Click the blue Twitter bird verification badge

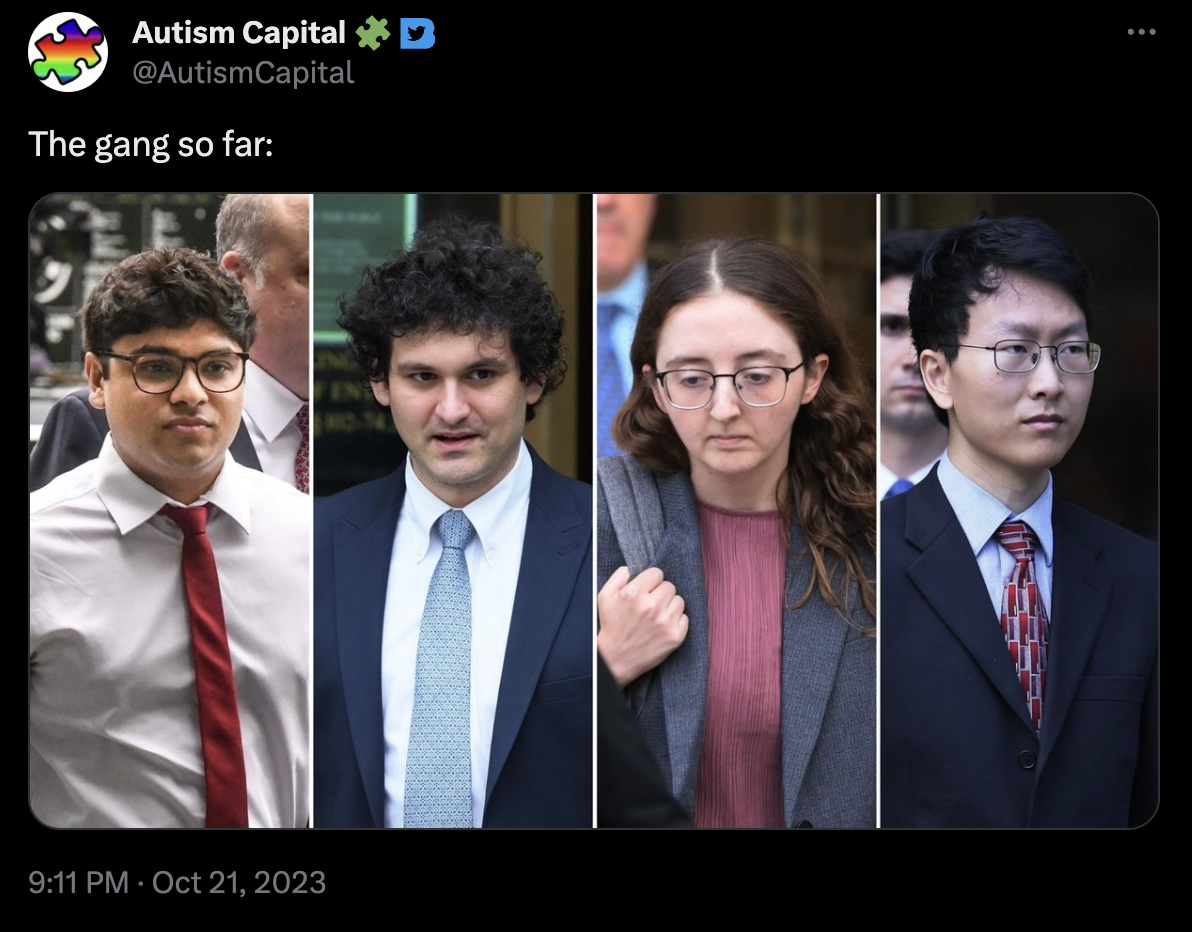click(x=417, y=33)
